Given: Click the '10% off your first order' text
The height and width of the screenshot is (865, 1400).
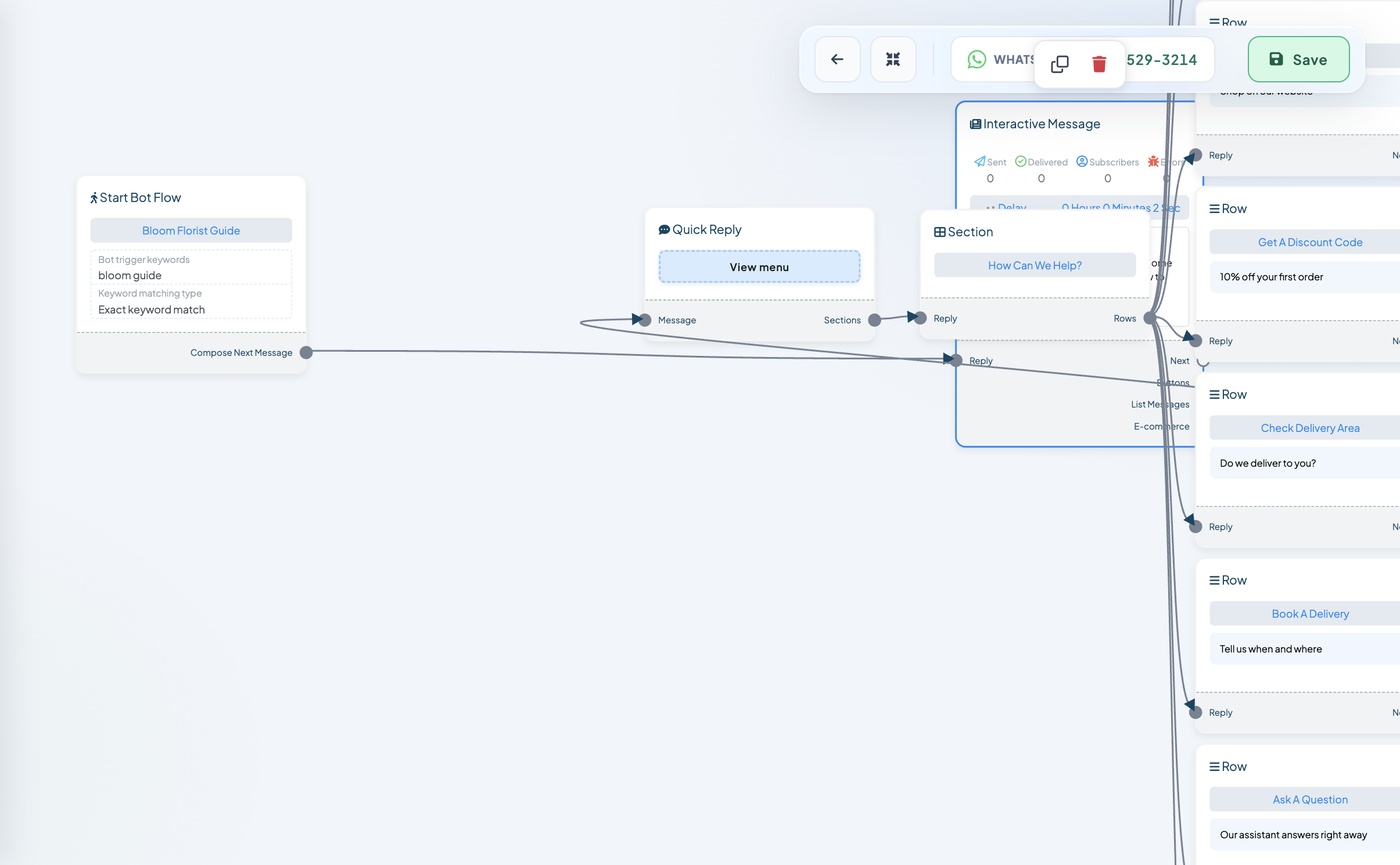Looking at the screenshot, I should (1271, 277).
